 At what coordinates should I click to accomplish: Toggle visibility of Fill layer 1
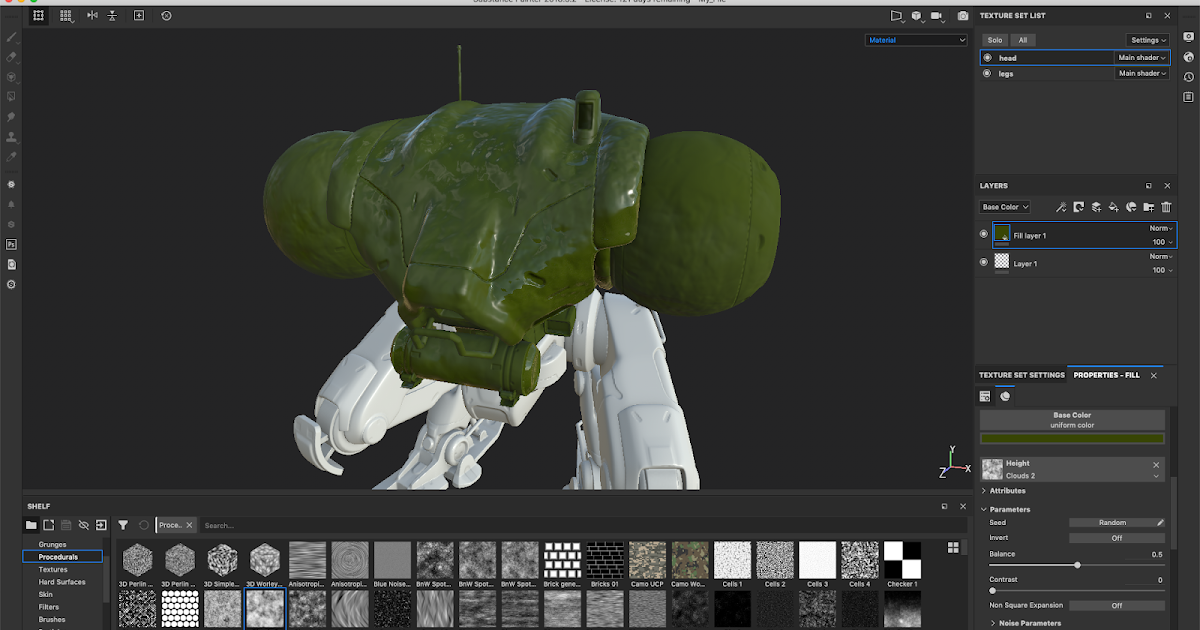coord(983,233)
